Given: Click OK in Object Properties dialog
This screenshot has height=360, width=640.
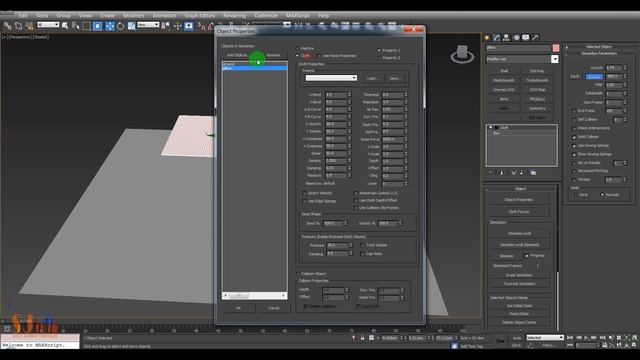Looking at the screenshot, I should tap(238, 308).
